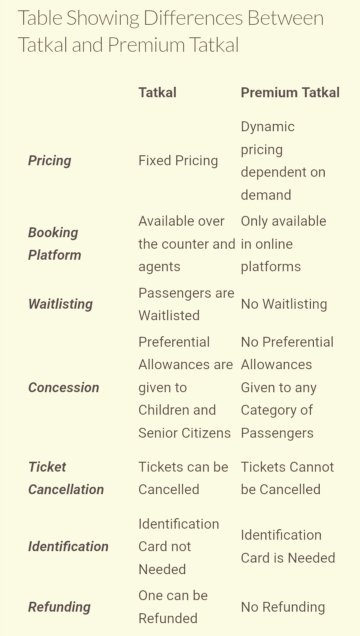Select the Premium Tatkal column header
The image size is (360, 636).
pyautogui.click(x=290, y=92)
